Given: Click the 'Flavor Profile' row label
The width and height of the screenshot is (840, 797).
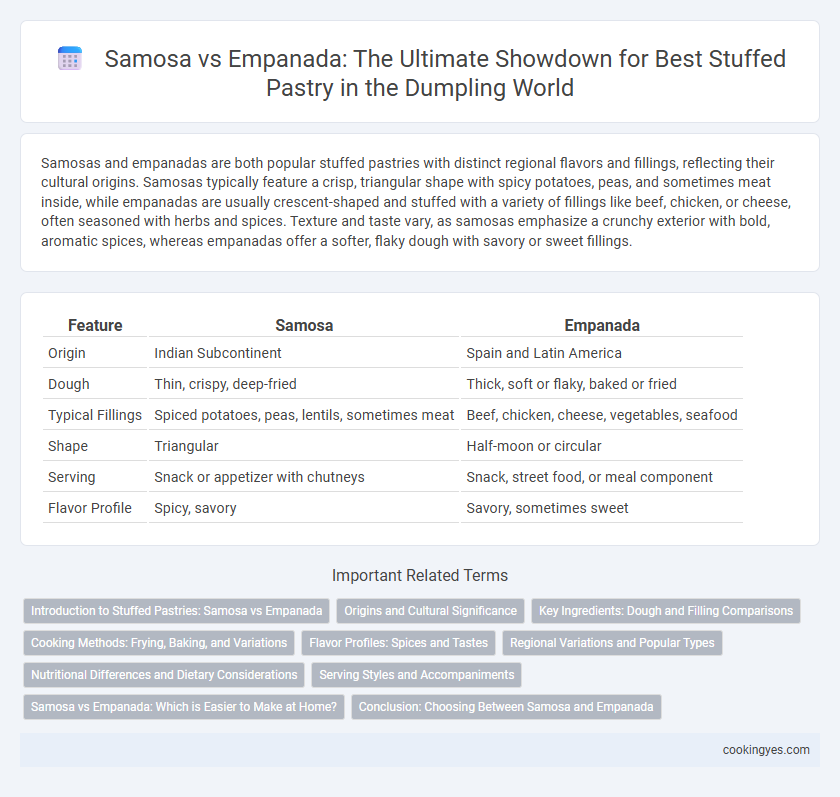Looking at the screenshot, I should click(89, 508).
